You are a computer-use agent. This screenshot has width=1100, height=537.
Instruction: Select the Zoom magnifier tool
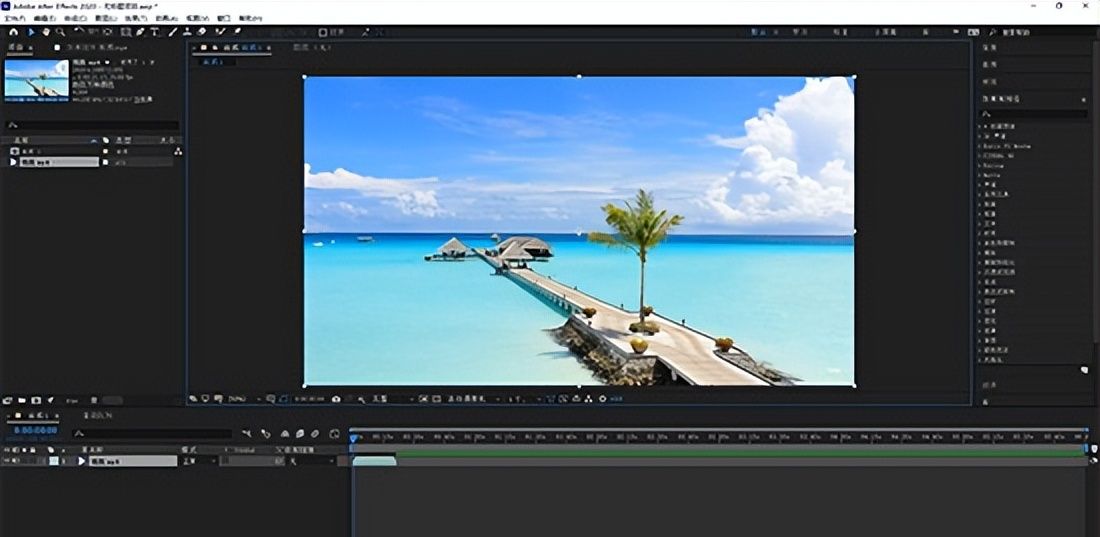coord(60,32)
